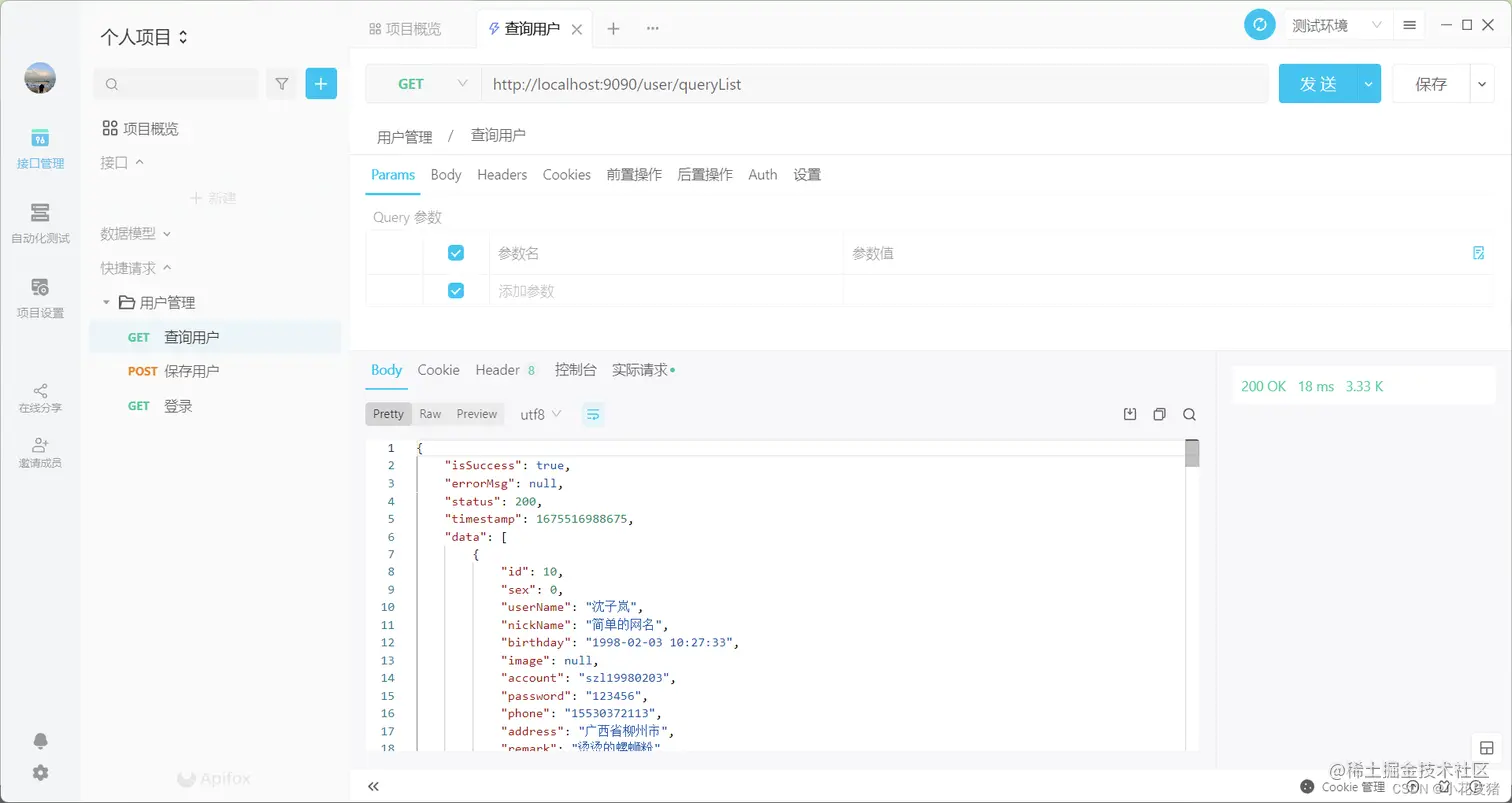Add a new tab with plus icon

pos(614,29)
